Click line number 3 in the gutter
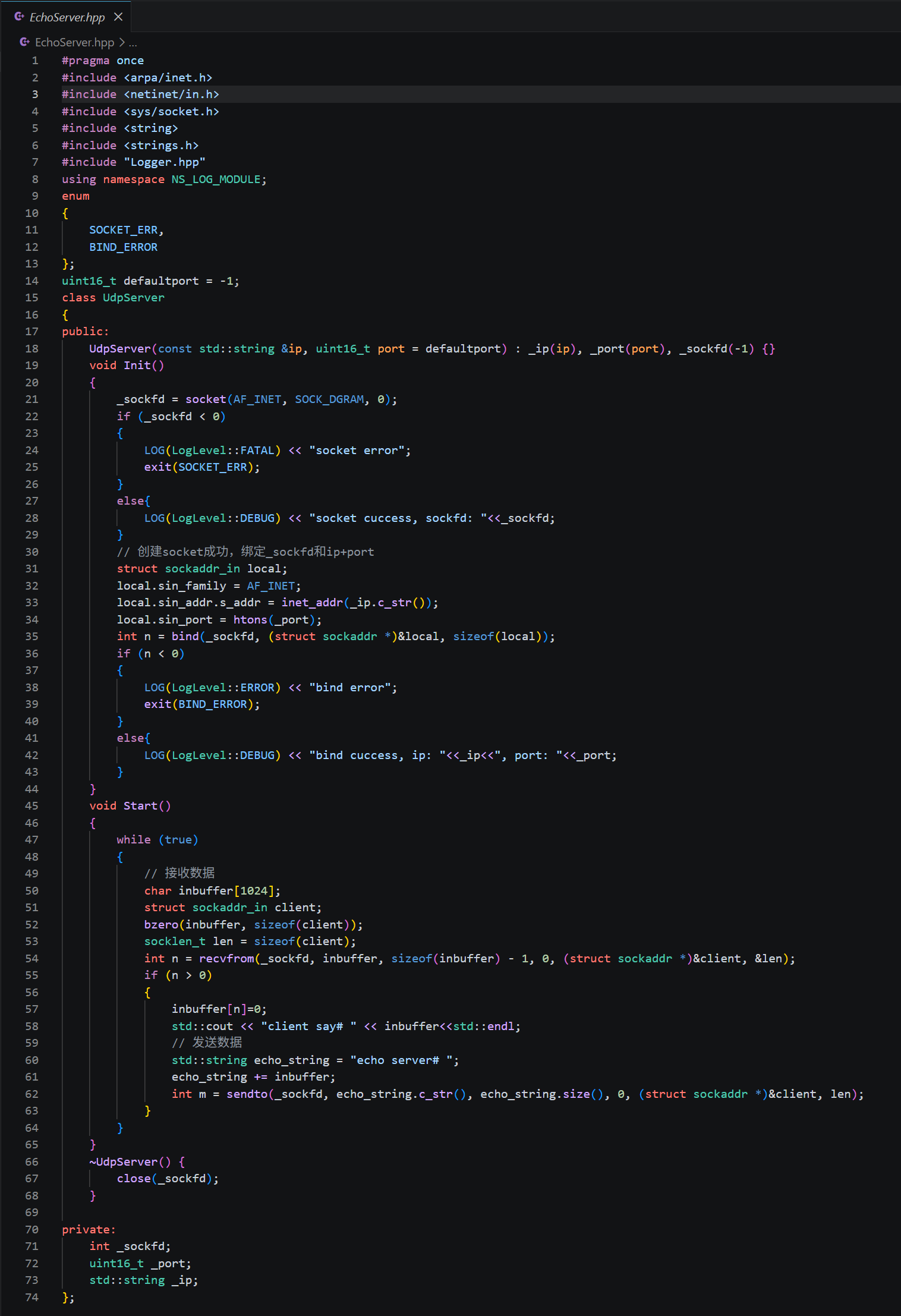 click(35, 95)
